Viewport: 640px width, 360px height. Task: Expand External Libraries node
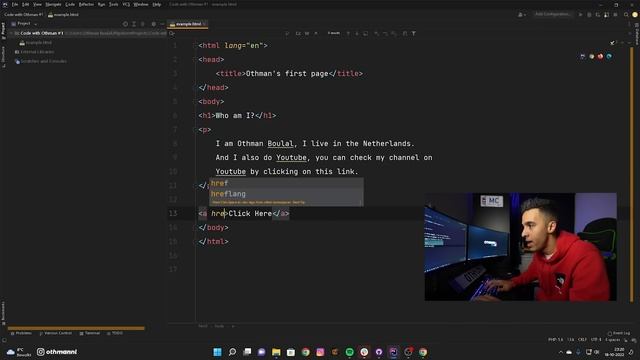tap(12, 52)
